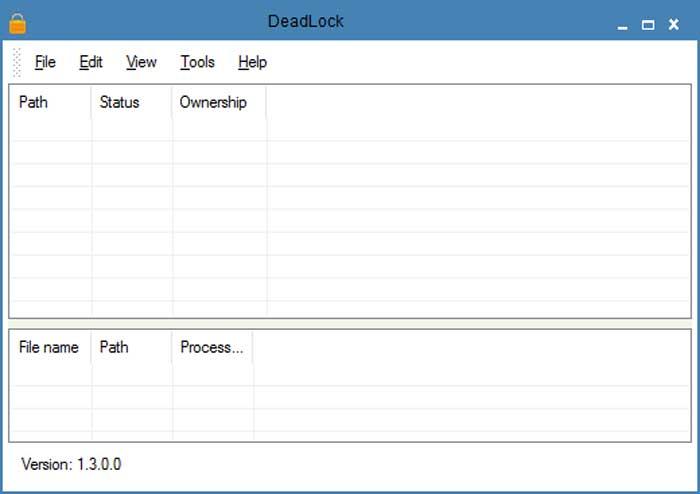Sort by Process column header
Screen dimensions: 700x494
tap(212, 347)
